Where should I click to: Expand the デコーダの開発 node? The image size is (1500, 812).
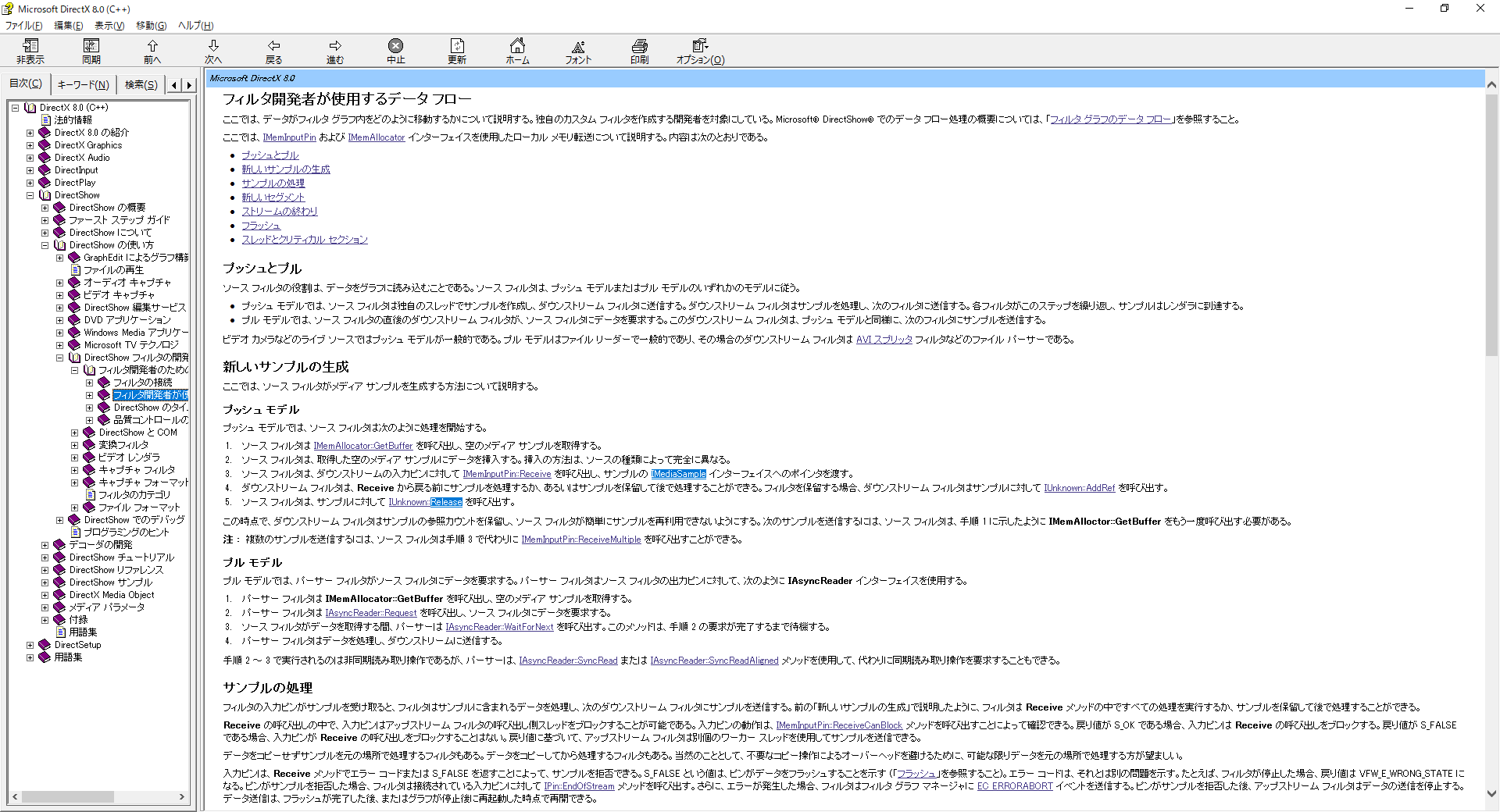click(x=45, y=545)
